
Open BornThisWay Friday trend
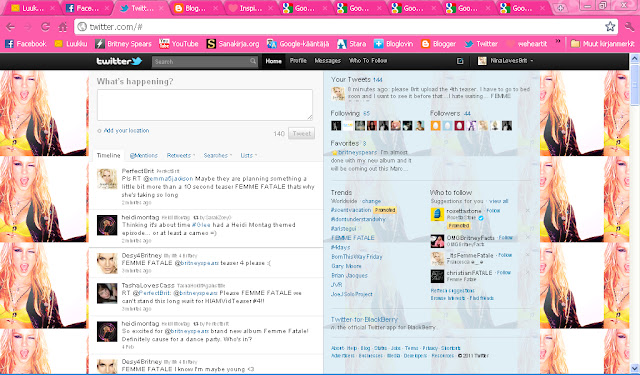click(x=357, y=257)
